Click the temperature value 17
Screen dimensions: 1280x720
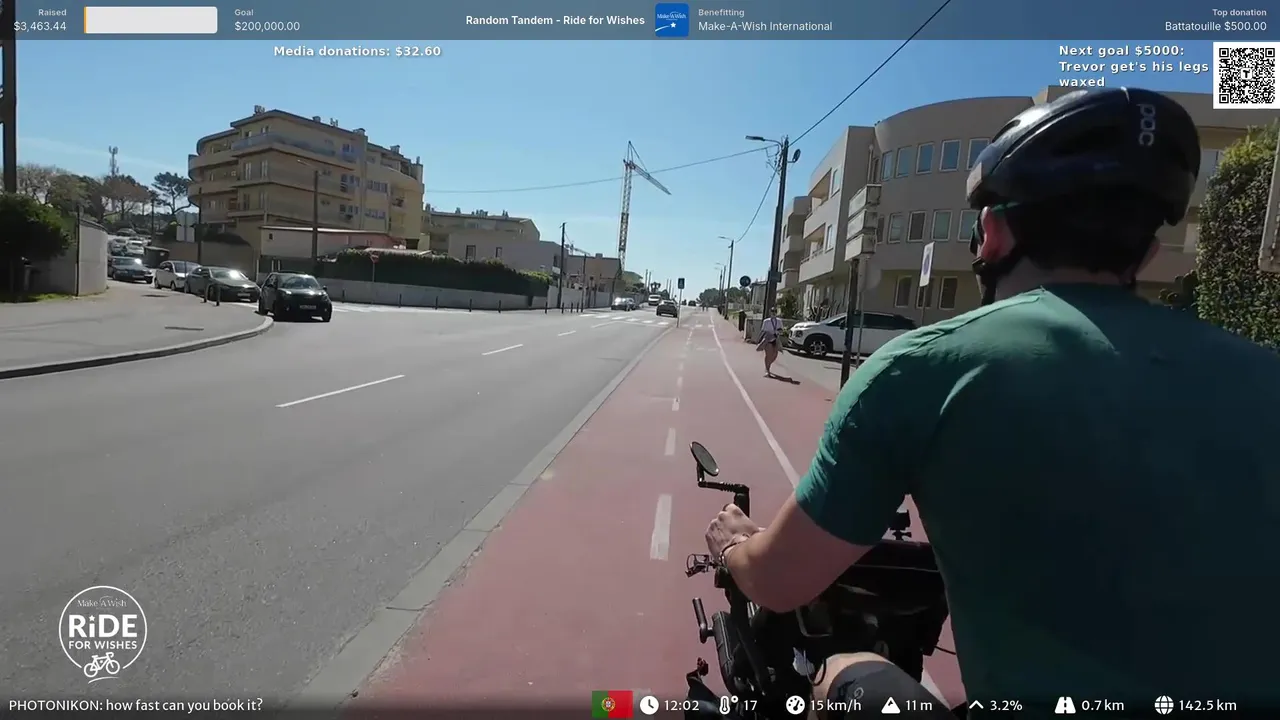[750, 705]
